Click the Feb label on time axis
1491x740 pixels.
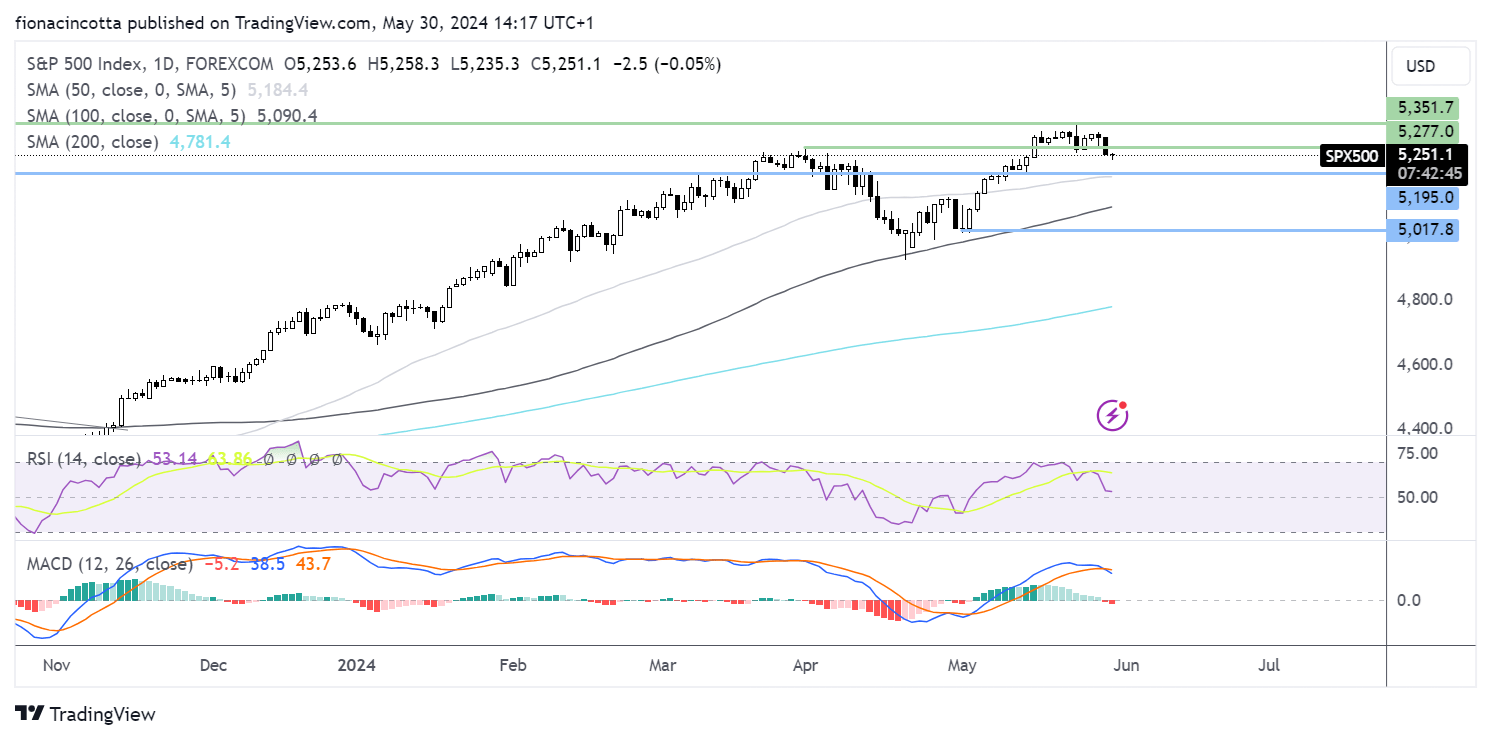(x=513, y=664)
